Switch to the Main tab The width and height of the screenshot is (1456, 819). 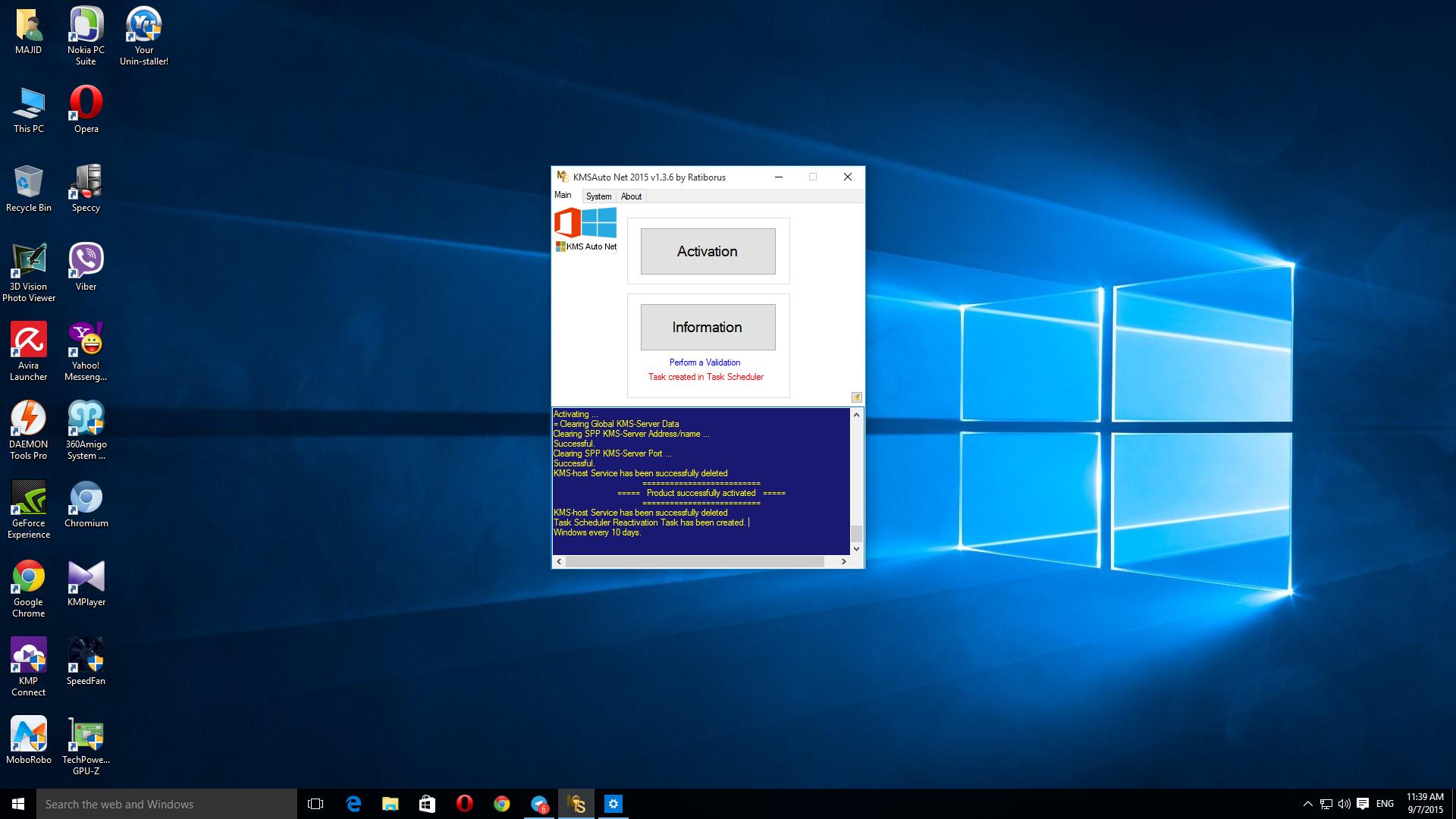pos(563,195)
